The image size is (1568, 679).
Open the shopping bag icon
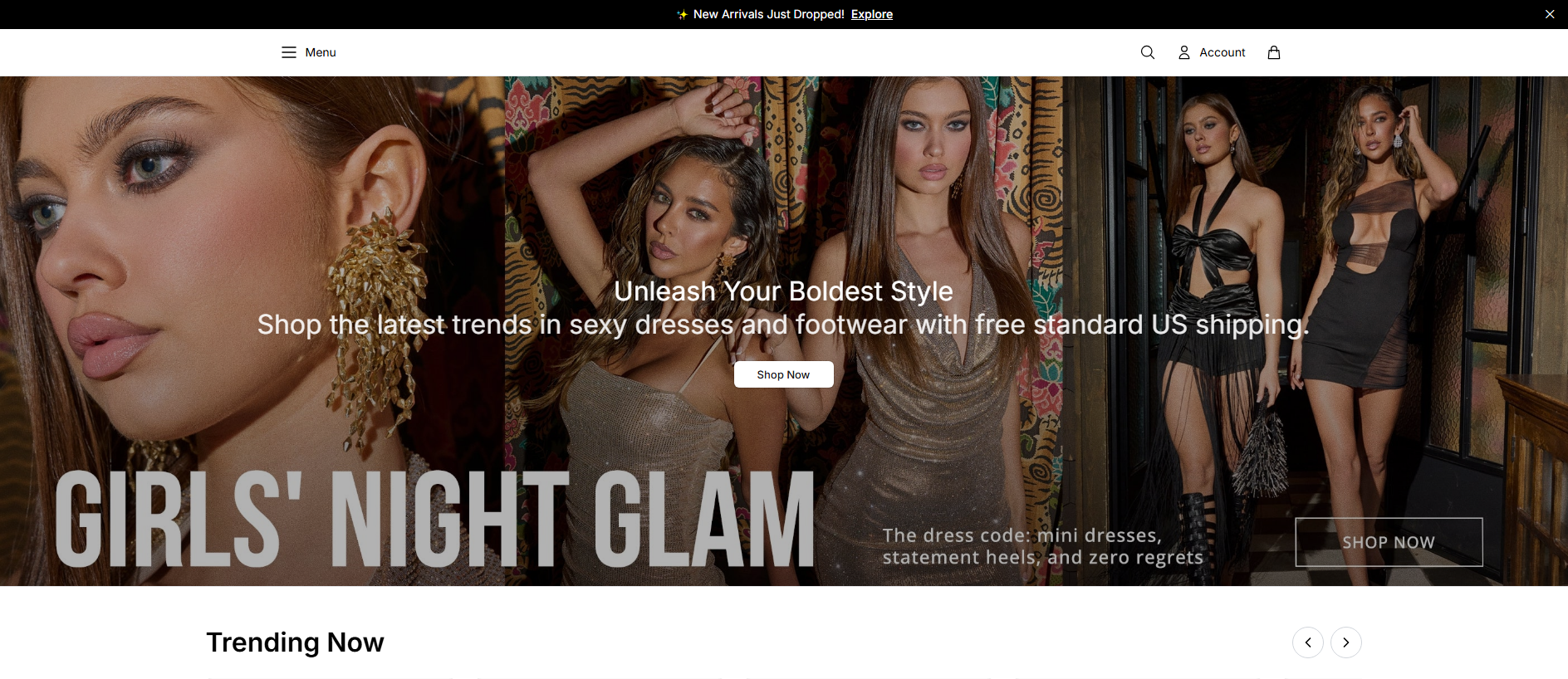(1274, 52)
